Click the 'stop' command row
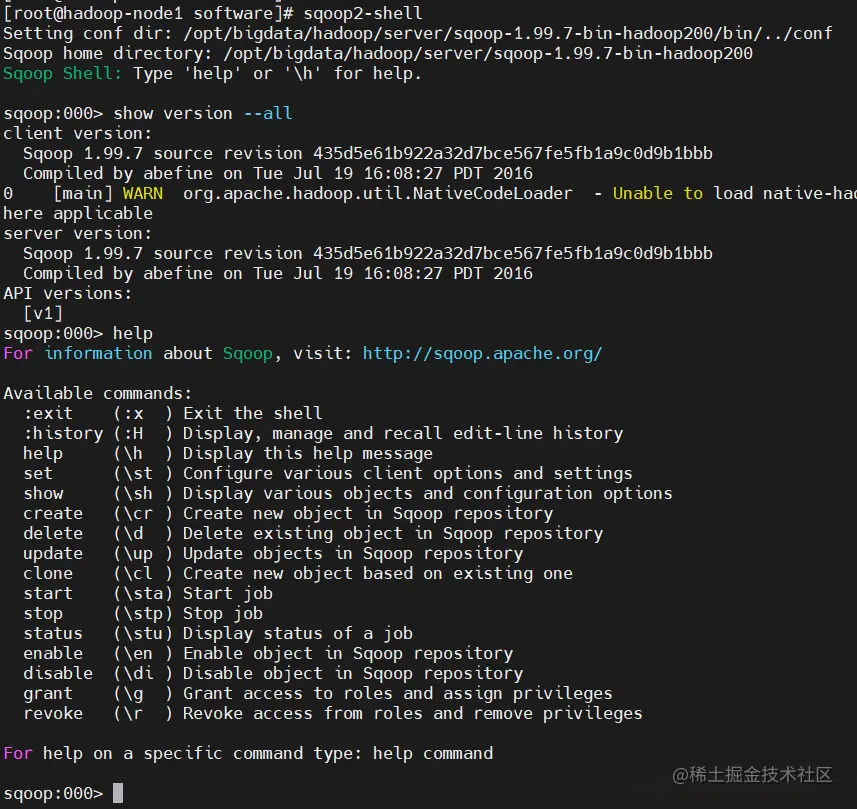The width and height of the screenshot is (857, 809). click(x=143, y=614)
